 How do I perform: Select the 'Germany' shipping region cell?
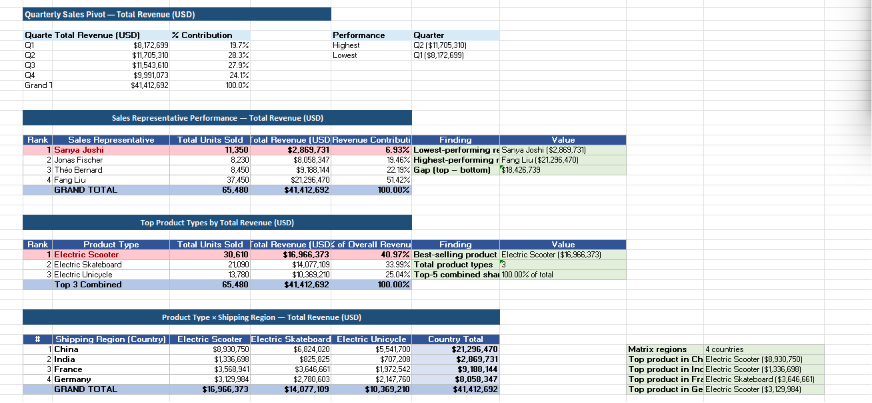pyautogui.click(x=111, y=380)
